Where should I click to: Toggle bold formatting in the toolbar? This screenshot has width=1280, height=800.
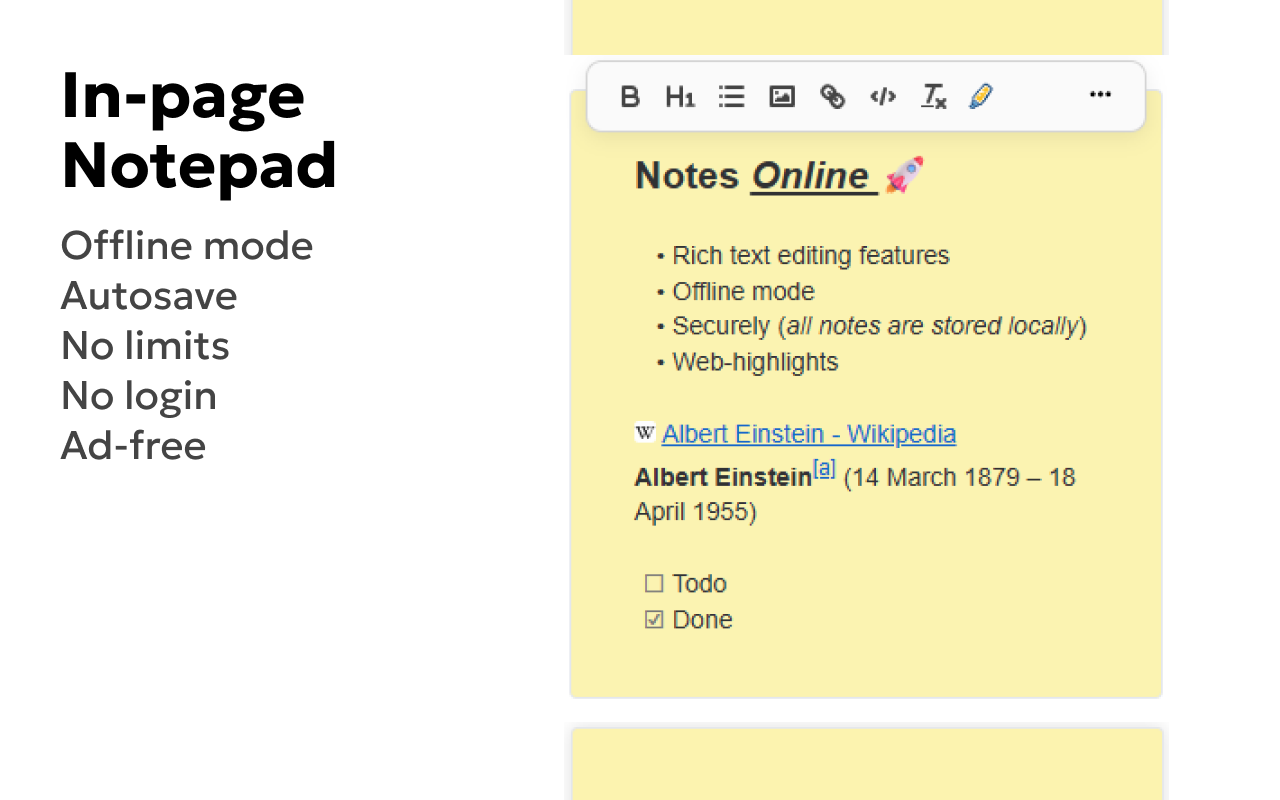[630, 96]
